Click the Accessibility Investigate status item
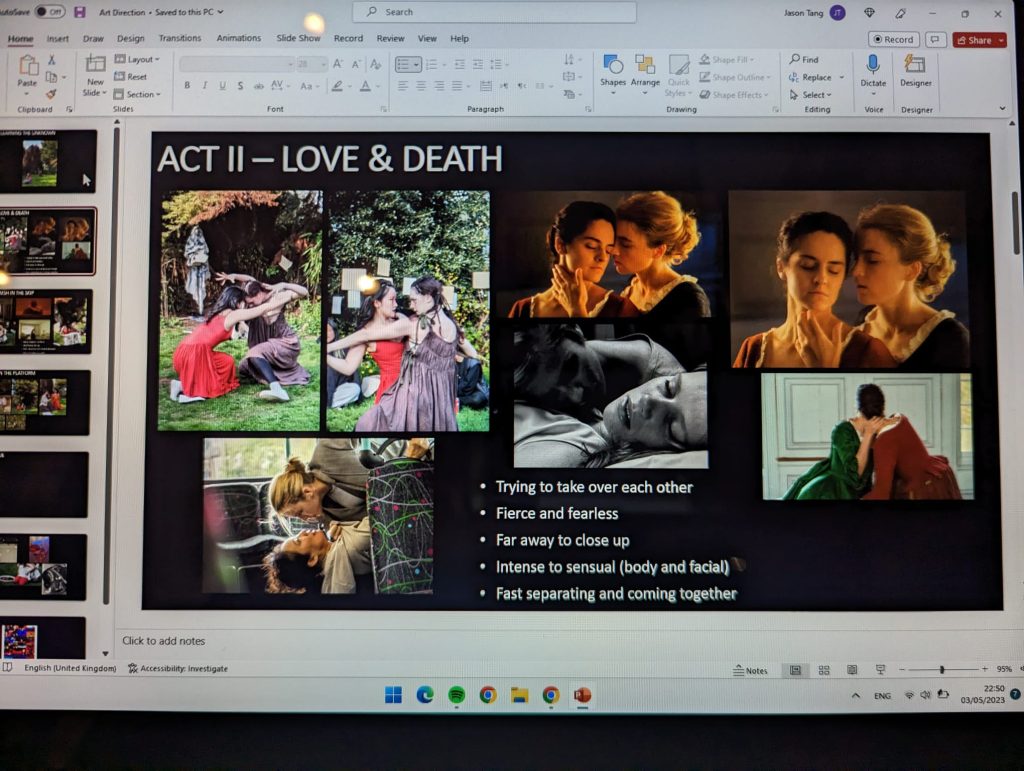The image size is (1024, 771). (x=178, y=669)
